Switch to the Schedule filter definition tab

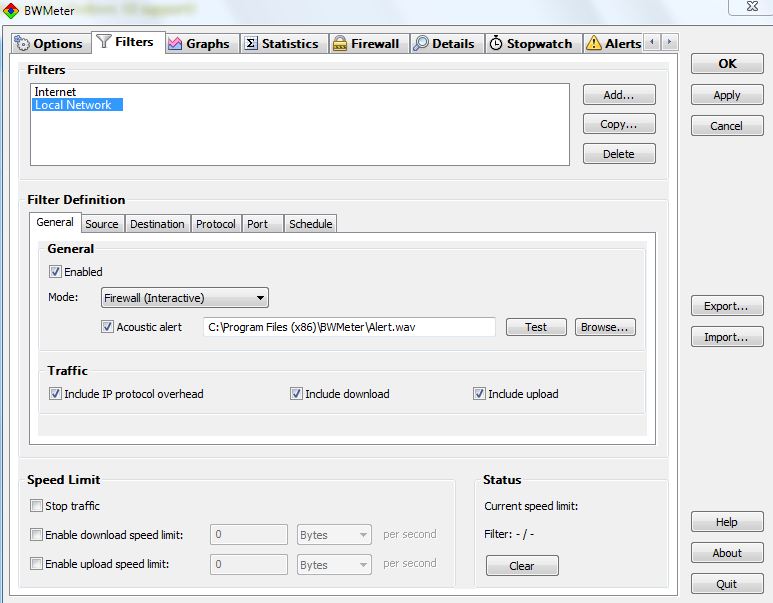(x=311, y=224)
